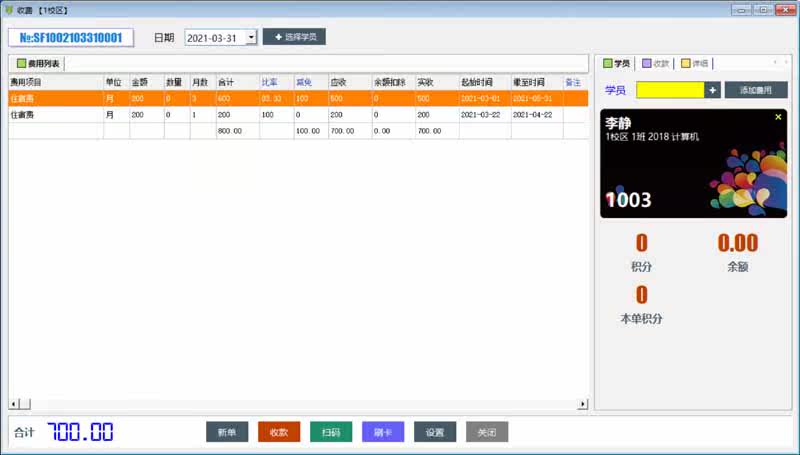Click the horizontal scrollbar right arrow
800x455 pixels.
point(583,405)
